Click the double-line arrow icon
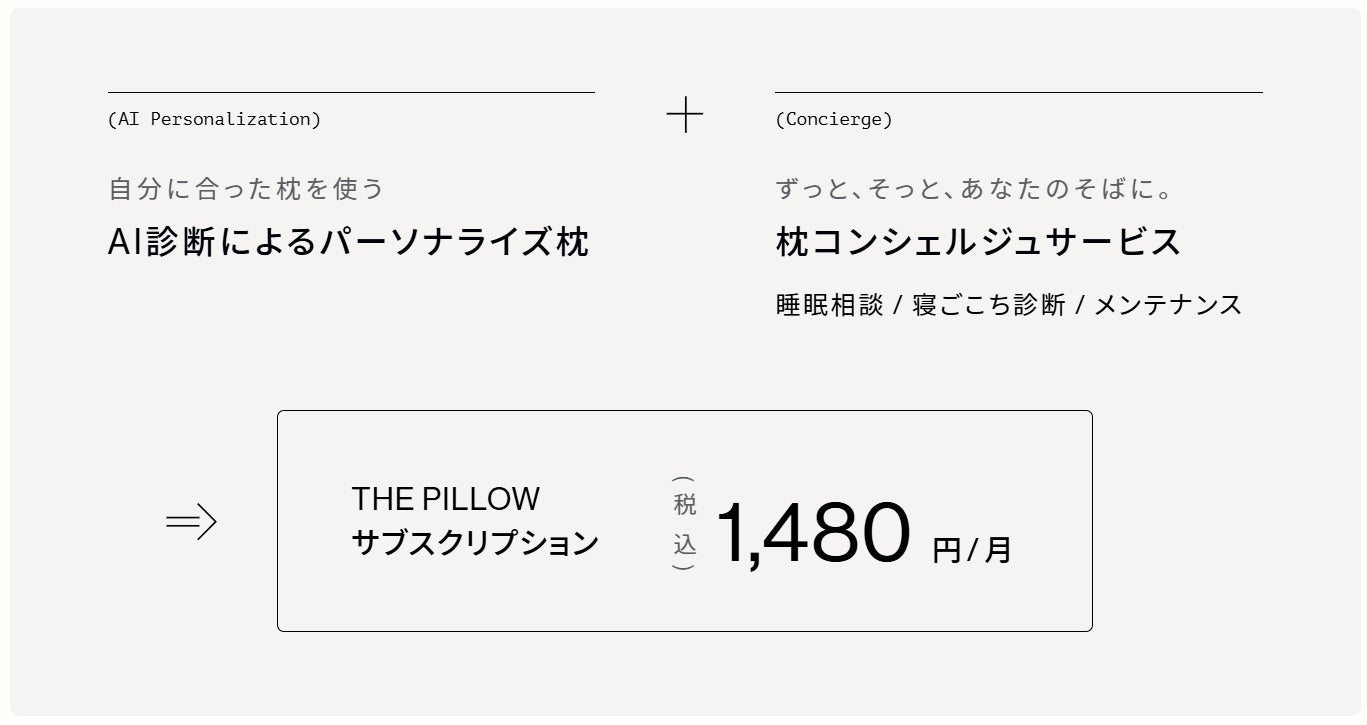Screen dimensions: 1367x725 click(x=191, y=522)
